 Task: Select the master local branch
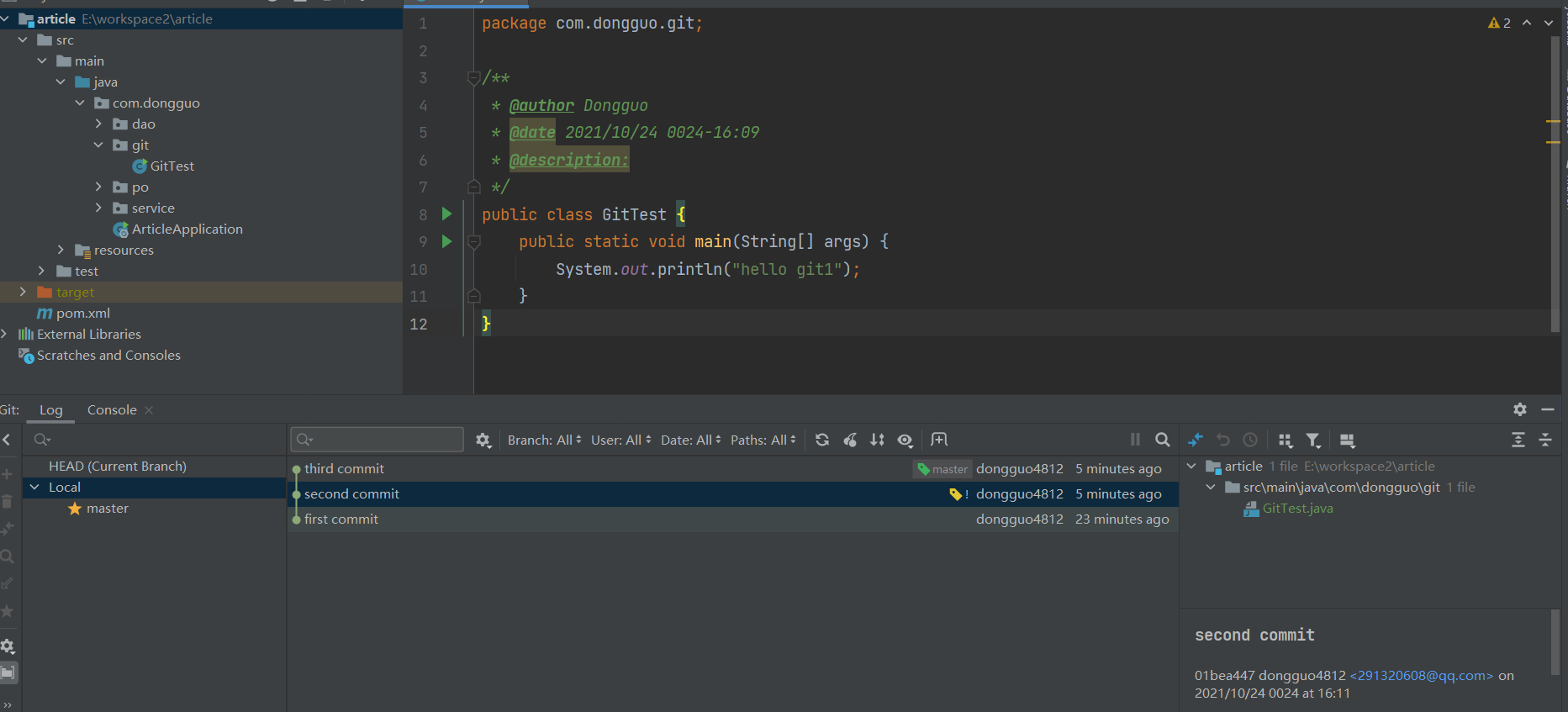(x=108, y=508)
